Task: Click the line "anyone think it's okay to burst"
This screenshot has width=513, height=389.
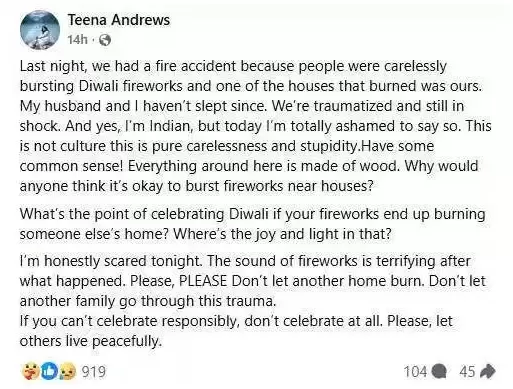Action: pyautogui.click(x=196, y=186)
